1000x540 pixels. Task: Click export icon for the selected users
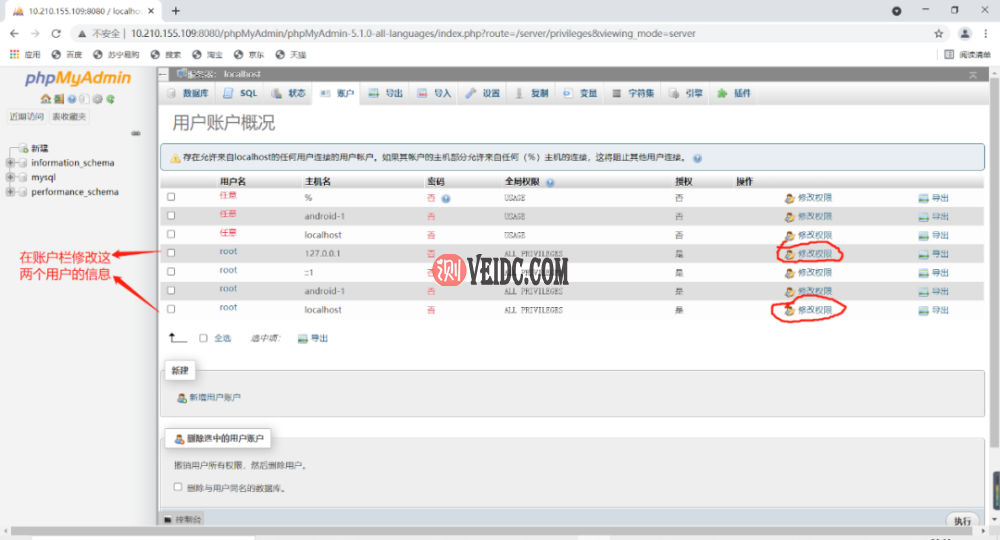point(303,339)
